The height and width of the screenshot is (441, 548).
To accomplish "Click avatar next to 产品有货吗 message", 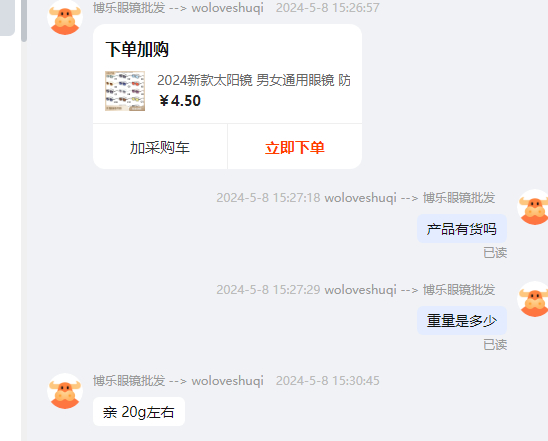I will tap(534, 207).
